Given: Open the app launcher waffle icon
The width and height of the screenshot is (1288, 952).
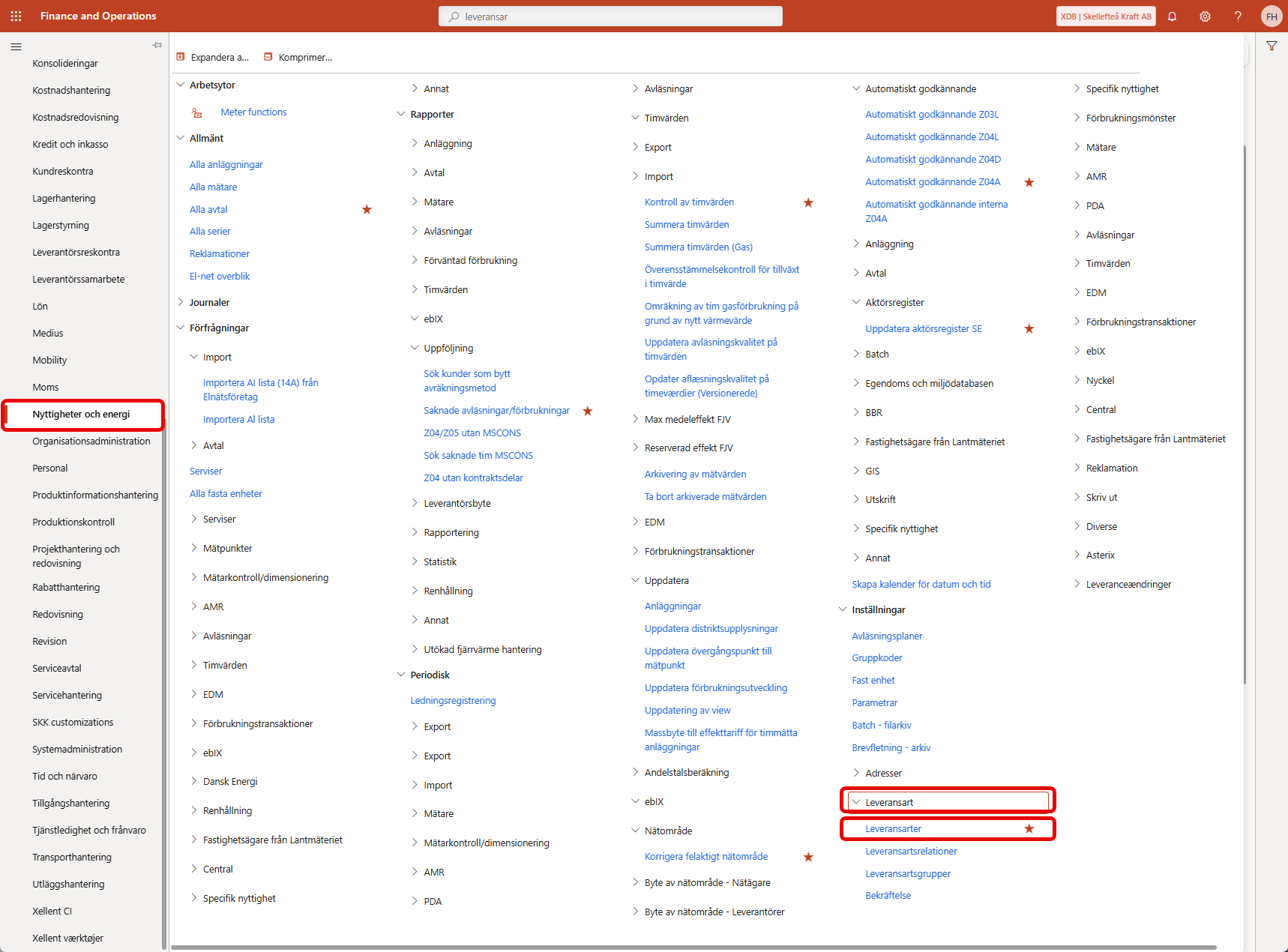Looking at the screenshot, I should coord(16,16).
